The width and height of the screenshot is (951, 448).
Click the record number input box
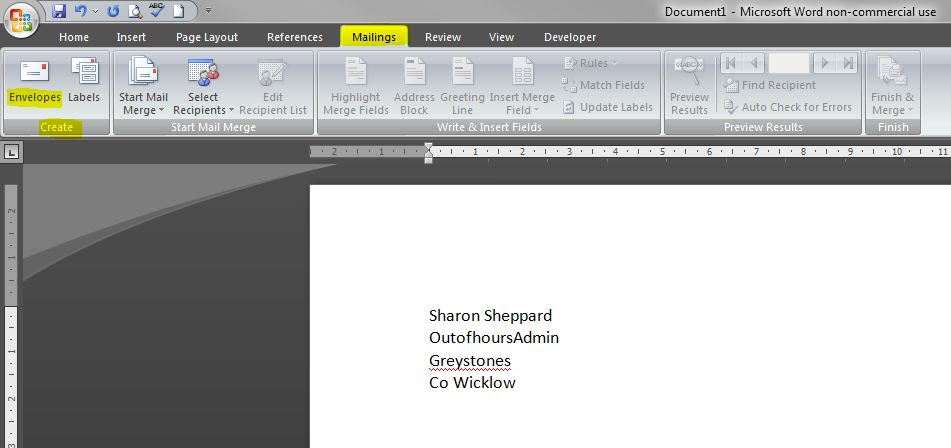pyautogui.click(x=788, y=62)
